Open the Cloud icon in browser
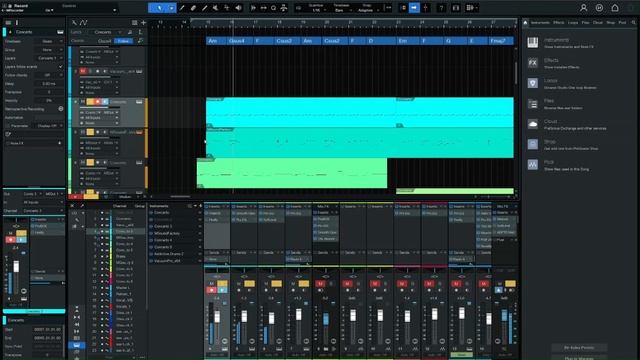This screenshot has height=360, width=640. pyautogui.click(x=533, y=124)
